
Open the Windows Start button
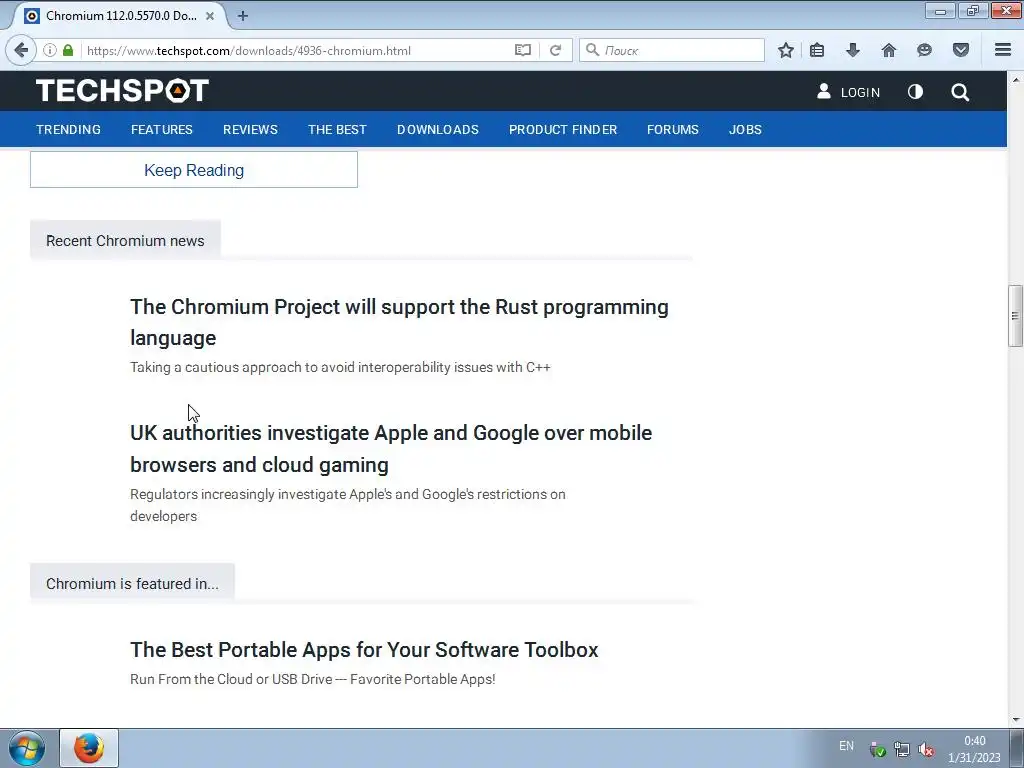pos(27,748)
